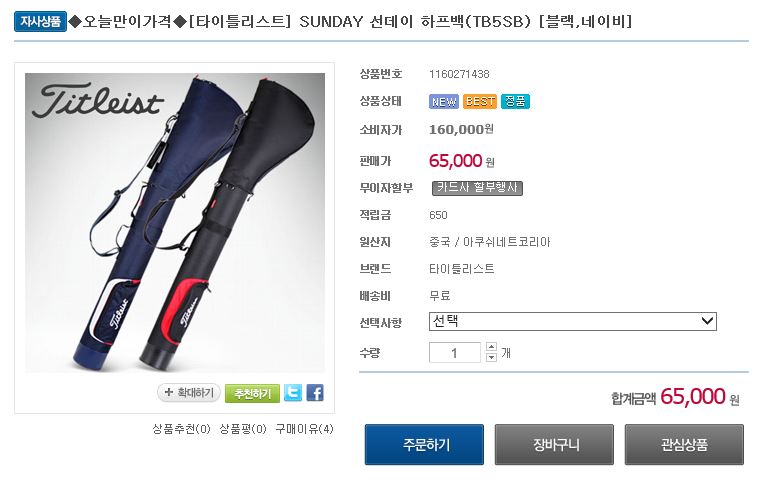This screenshot has width=763, height=485.
Task: Save item with 관심상품 wishlist button
Action: tap(684, 445)
